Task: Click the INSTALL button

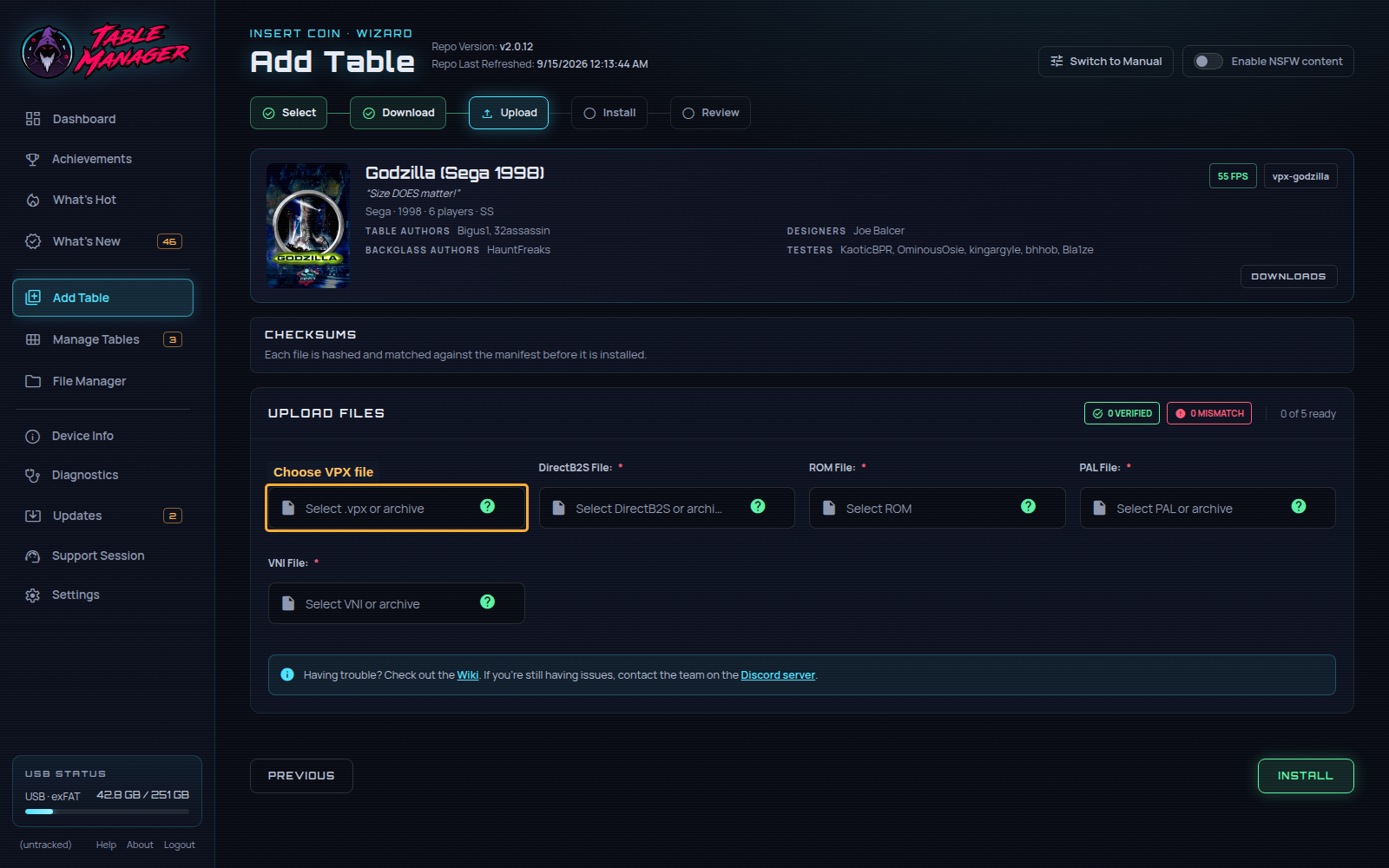Action: (x=1306, y=776)
